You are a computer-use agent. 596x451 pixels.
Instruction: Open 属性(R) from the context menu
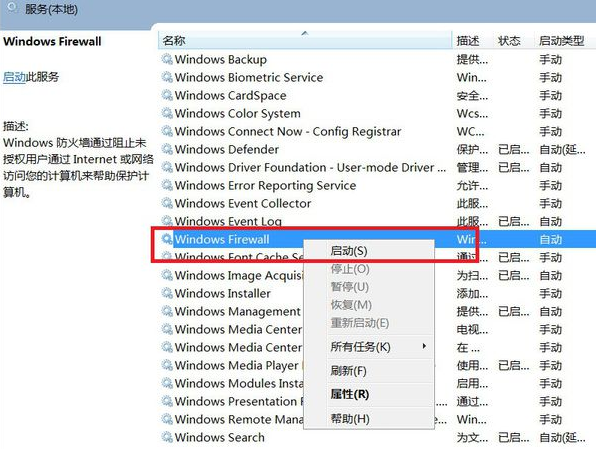[x=350, y=394]
